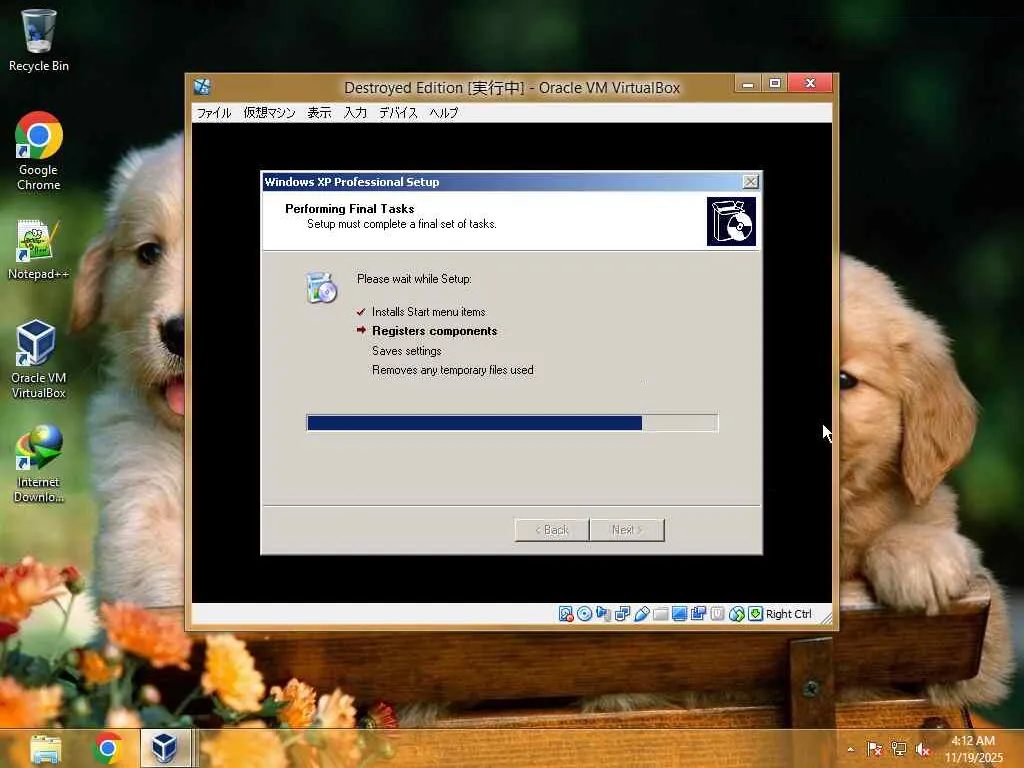Open the ヘルプ menu
Viewport: 1024px width, 768px height.
[x=444, y=113]
